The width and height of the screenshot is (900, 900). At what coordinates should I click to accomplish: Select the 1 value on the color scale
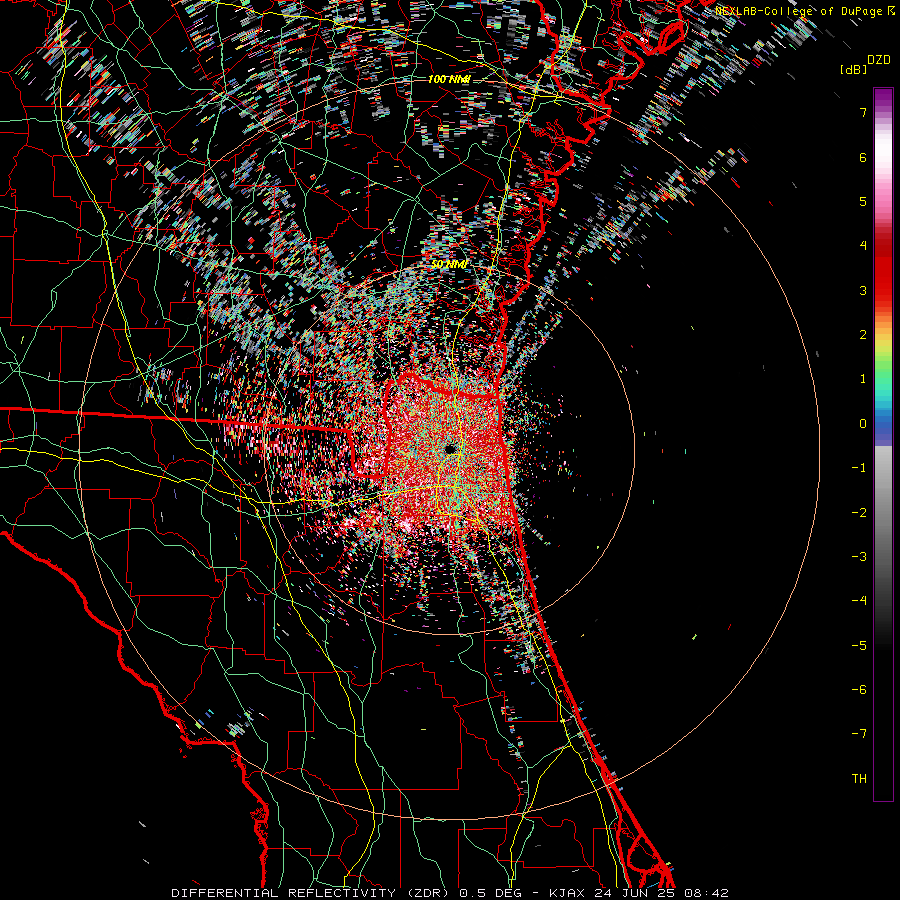coord(863,379)
